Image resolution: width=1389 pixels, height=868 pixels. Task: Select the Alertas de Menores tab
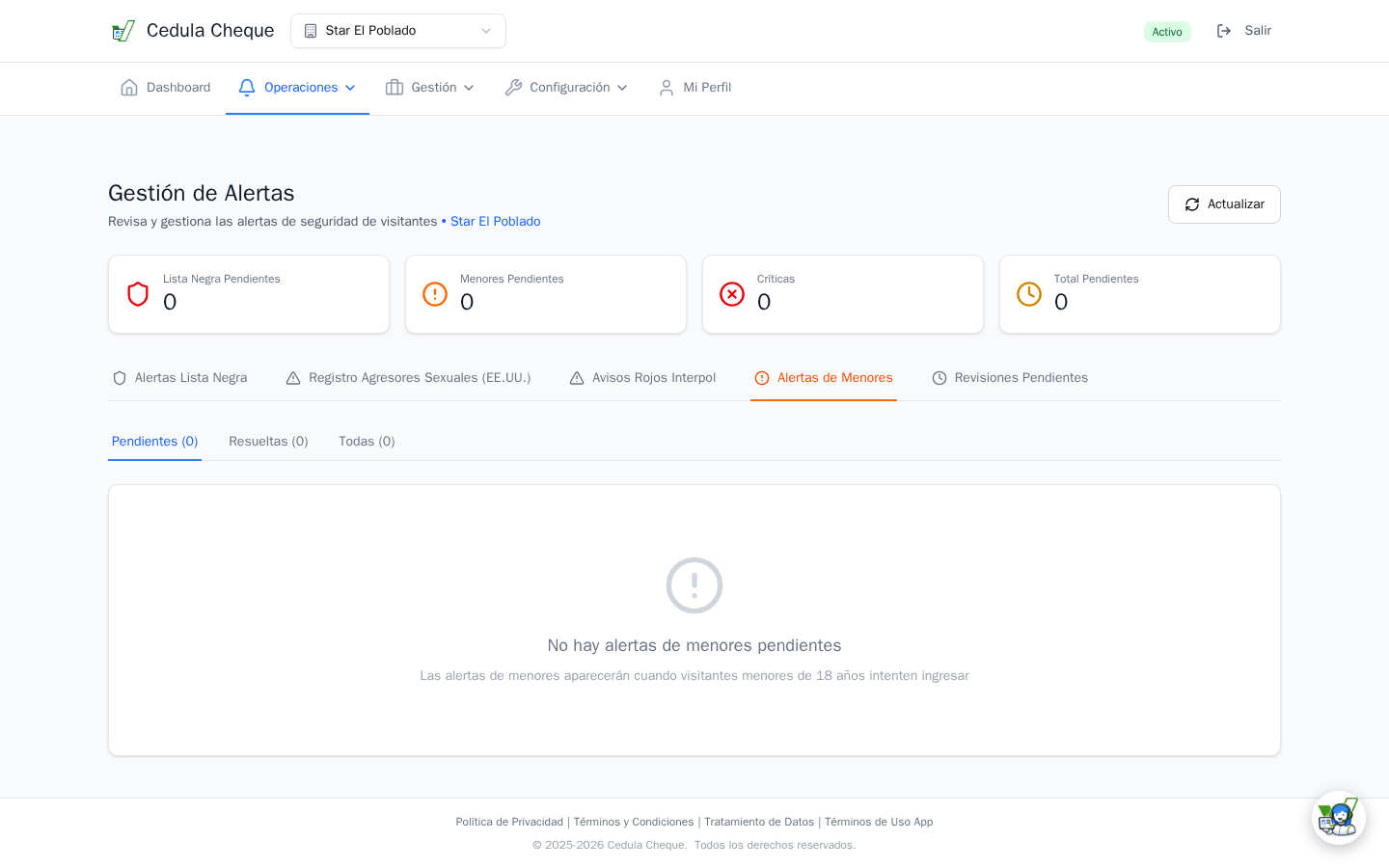pyautogui.click(x=824, y=378)
